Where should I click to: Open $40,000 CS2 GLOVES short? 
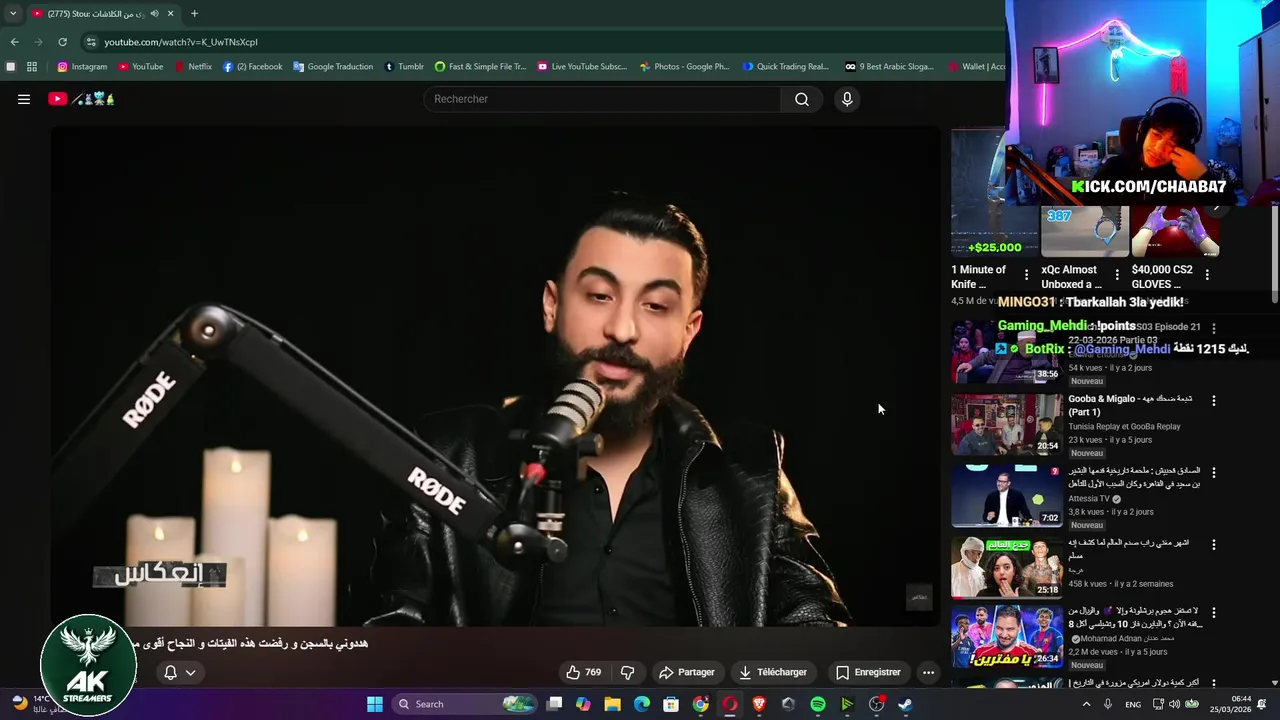(1175, 231)
